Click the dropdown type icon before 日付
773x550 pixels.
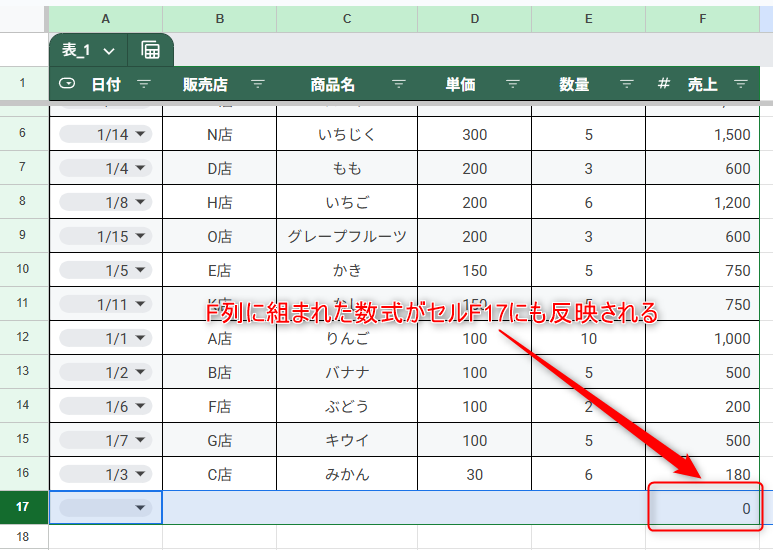pos(67,85)
